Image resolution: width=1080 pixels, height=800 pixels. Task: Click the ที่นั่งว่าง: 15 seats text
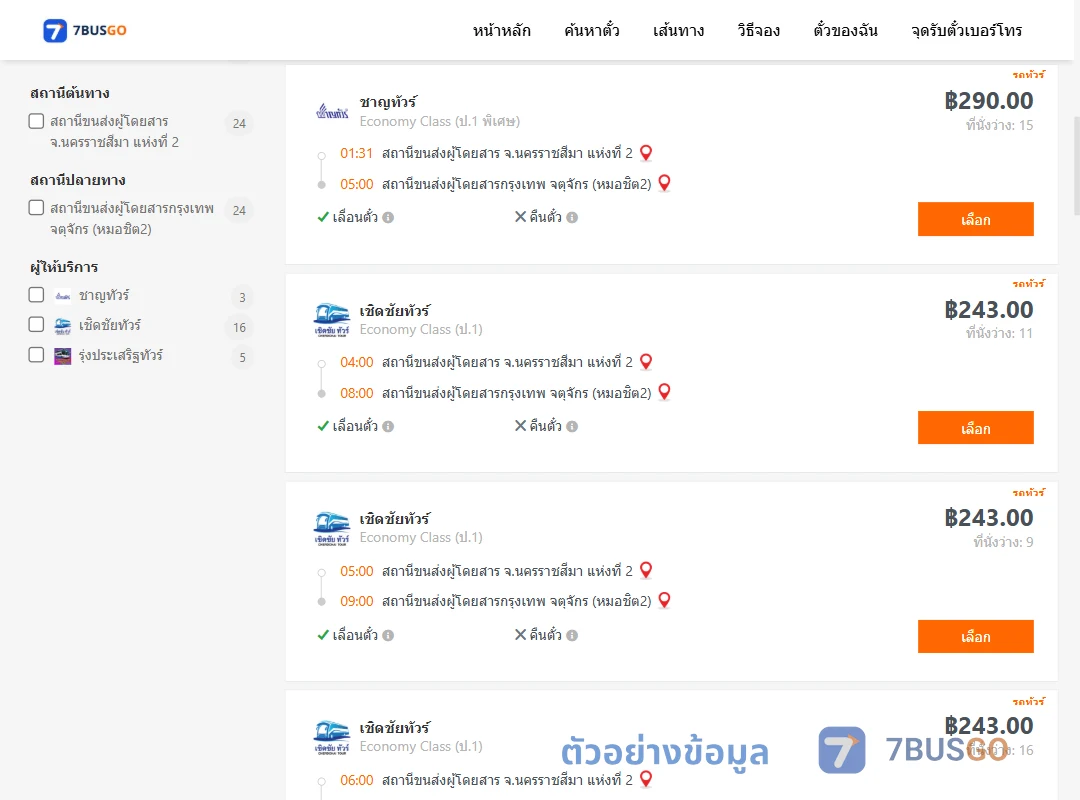click(999, 125)
